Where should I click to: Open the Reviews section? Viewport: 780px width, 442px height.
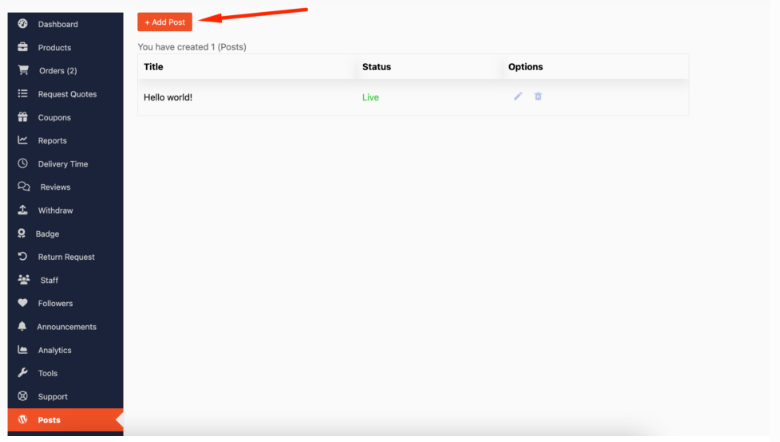pyautogui.click(x=55, y=187)
